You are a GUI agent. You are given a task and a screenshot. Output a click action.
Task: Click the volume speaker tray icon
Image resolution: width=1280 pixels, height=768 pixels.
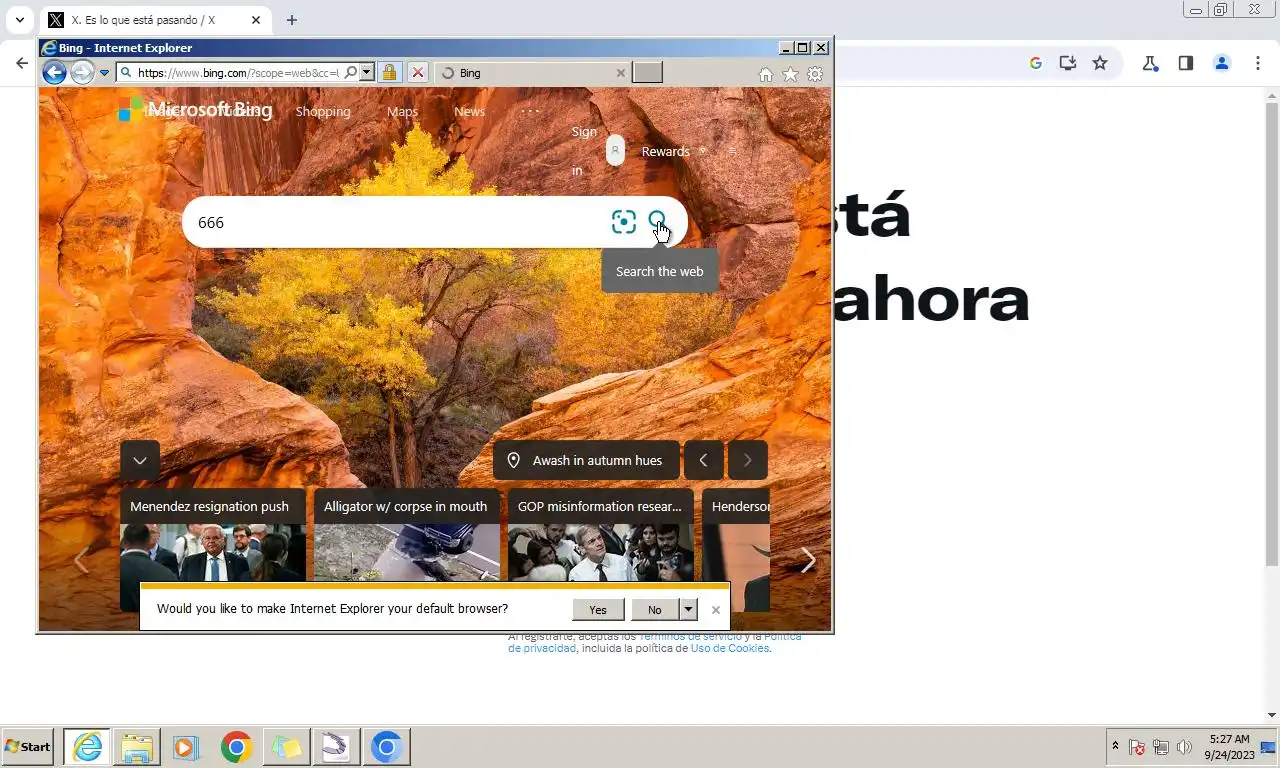point(1185,747)
